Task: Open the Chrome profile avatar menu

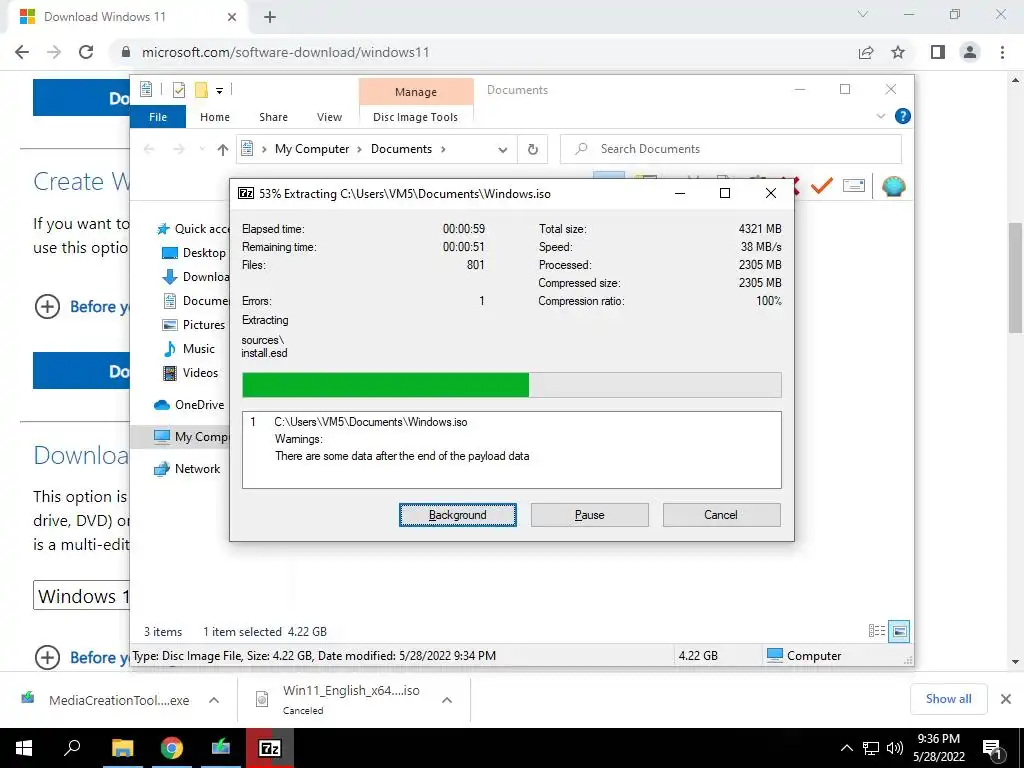Action: point(970,52)
